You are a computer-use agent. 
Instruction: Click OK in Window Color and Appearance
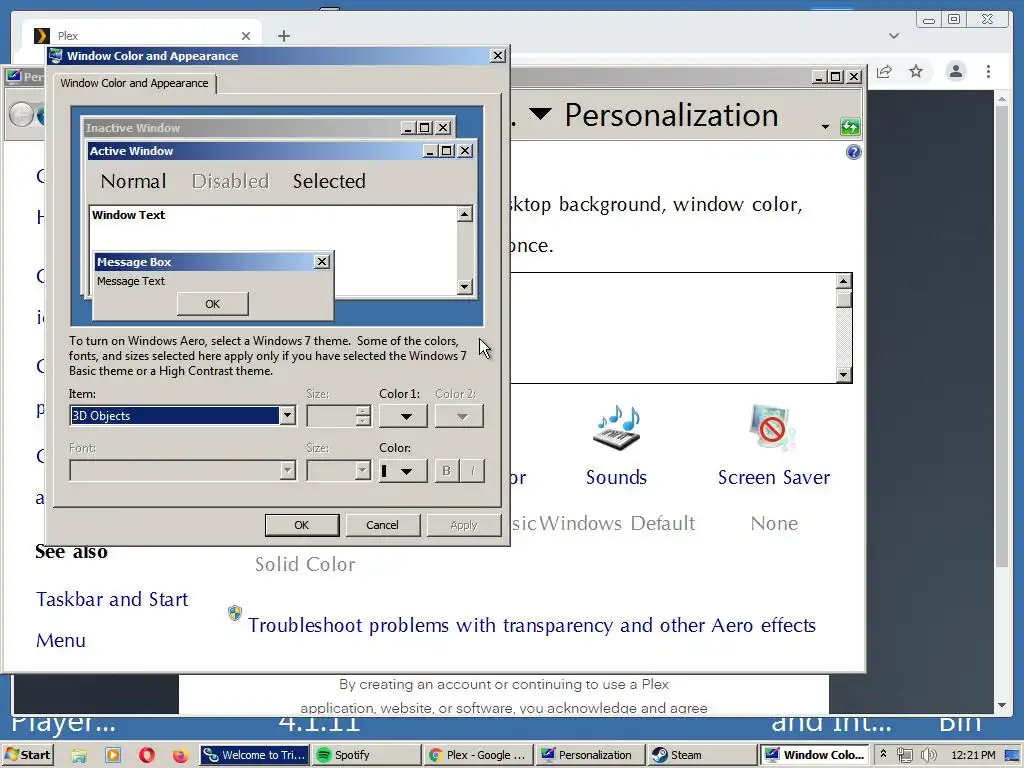click(x=302, y=525)
